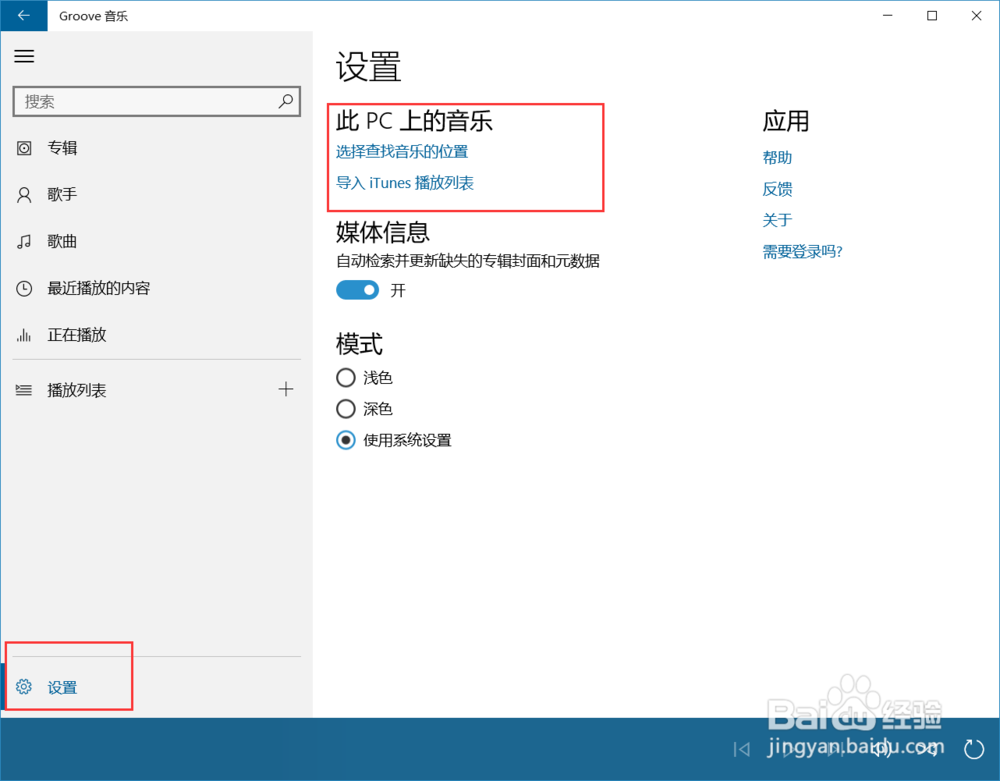Select the 深色 dark mode radio button

[346, 409]
